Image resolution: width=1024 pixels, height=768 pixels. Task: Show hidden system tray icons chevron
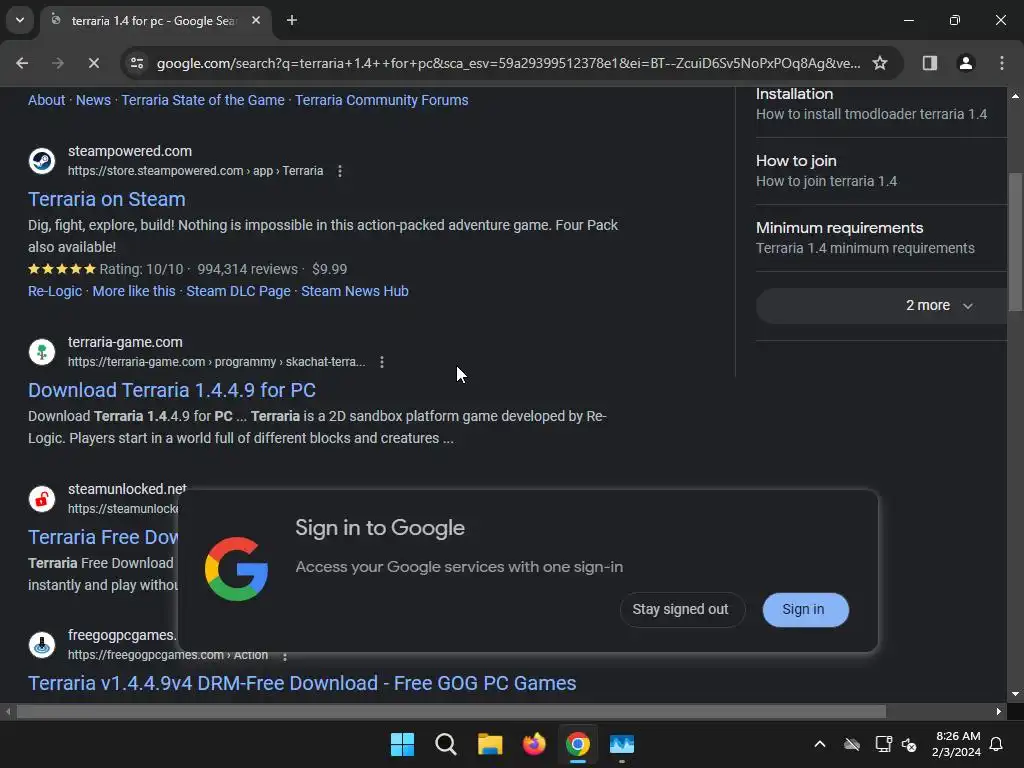(820, 744)
